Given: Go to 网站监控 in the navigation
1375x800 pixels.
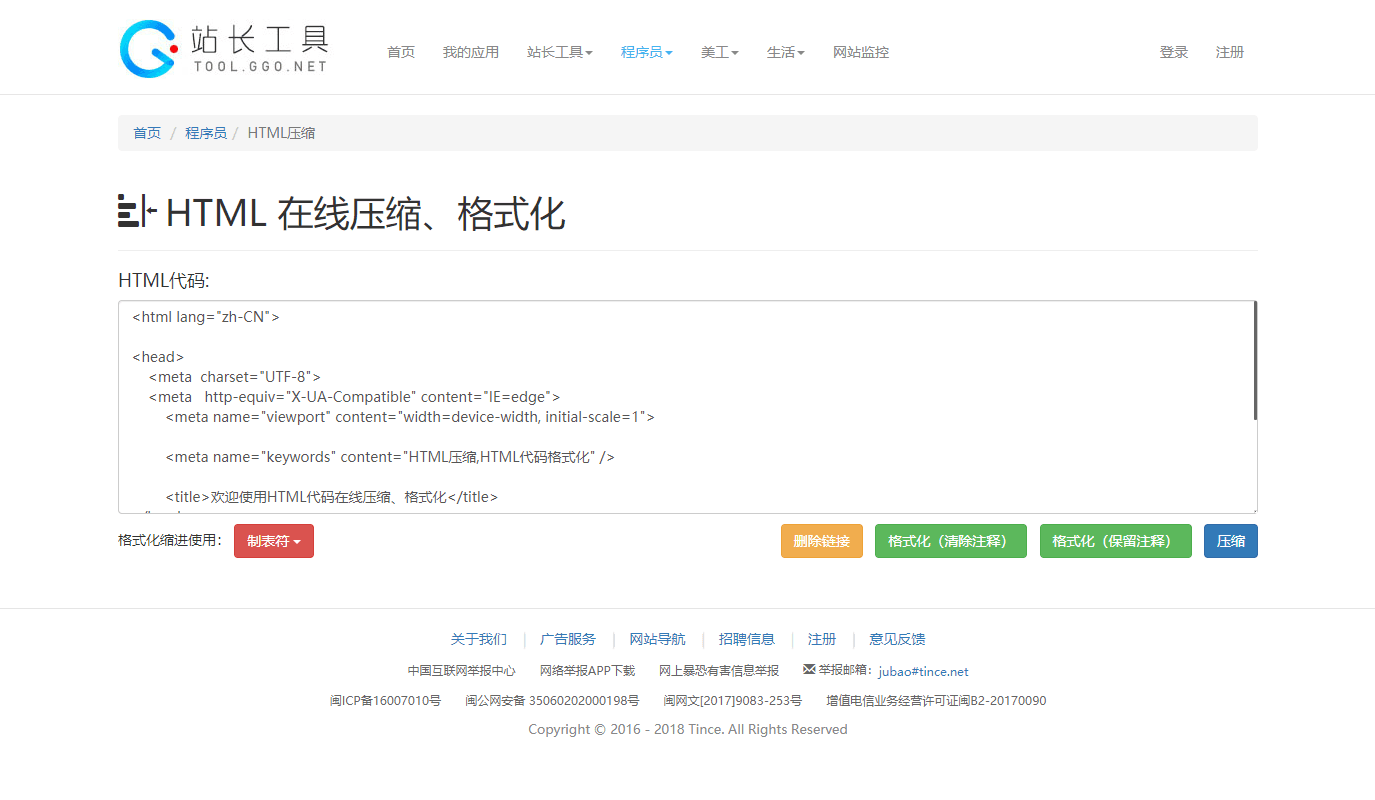Looking at the screenshot, I should pyautogui.click(x=861, y=52).
